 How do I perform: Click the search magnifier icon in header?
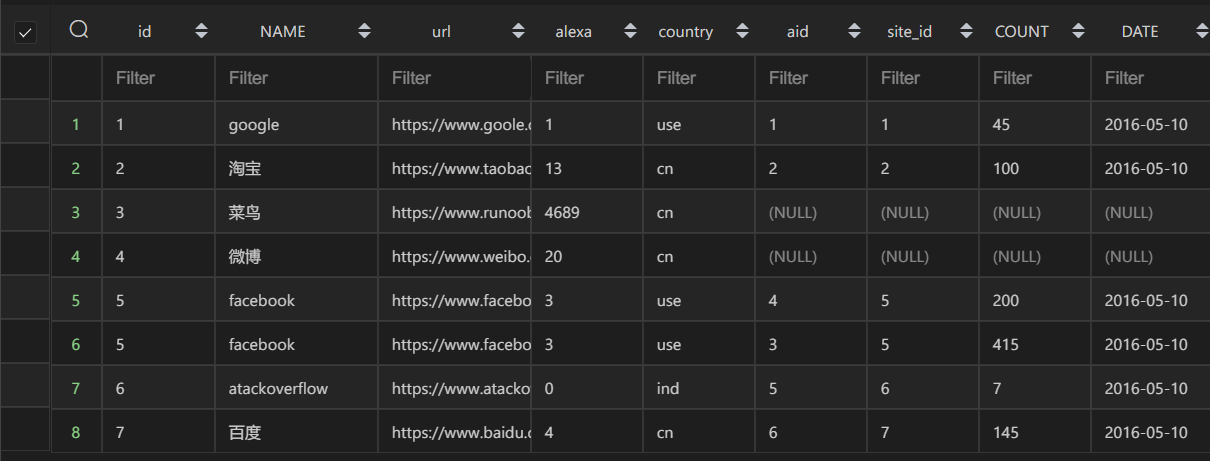tap(79, 31)
